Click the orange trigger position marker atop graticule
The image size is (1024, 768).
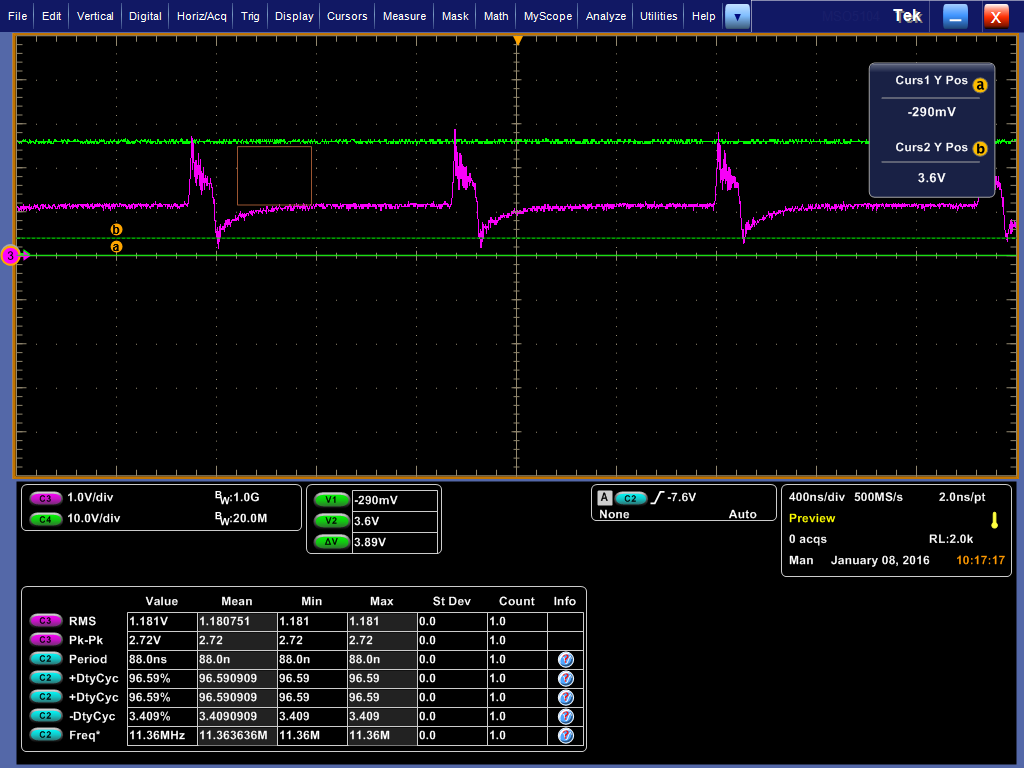point(517,40)
